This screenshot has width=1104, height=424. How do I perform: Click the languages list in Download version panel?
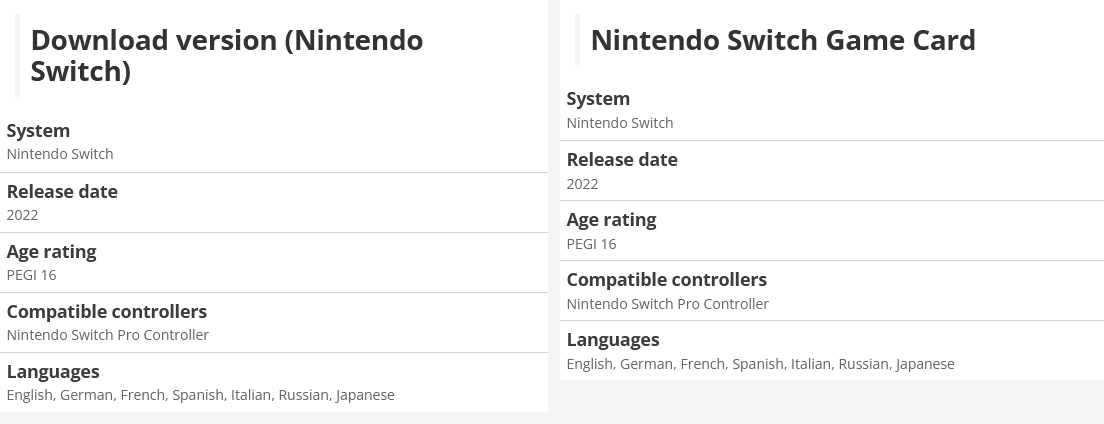pos(201,395)
